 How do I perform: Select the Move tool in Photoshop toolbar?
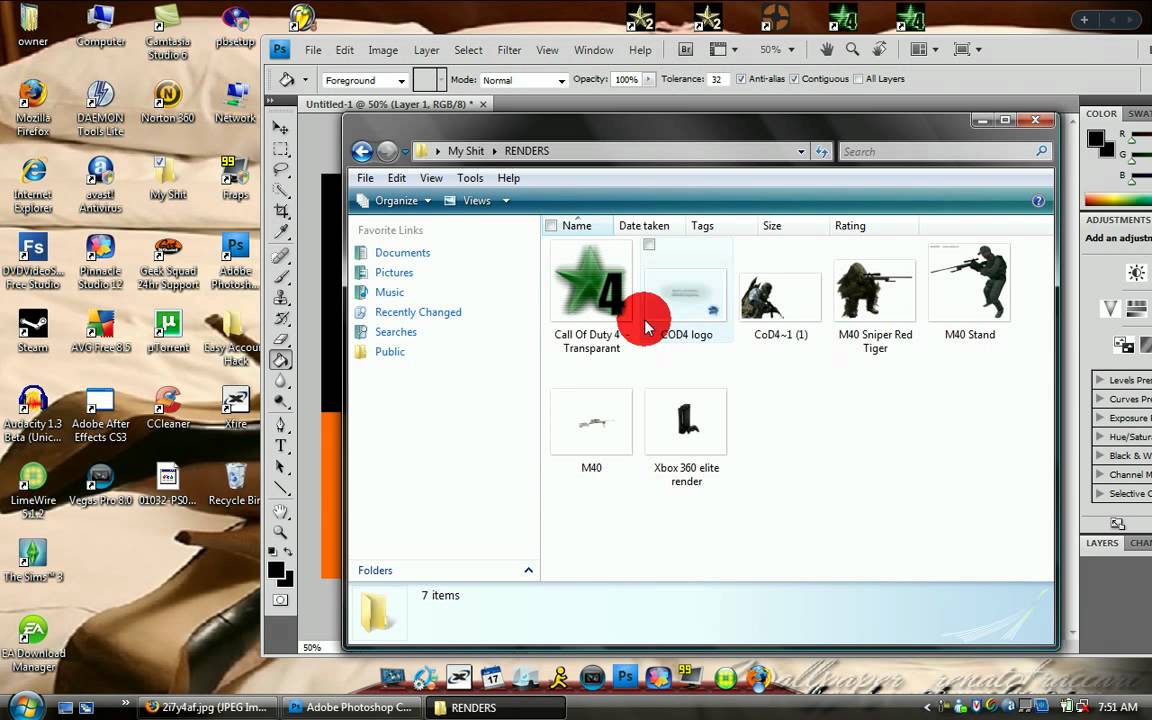pos(280,128)
